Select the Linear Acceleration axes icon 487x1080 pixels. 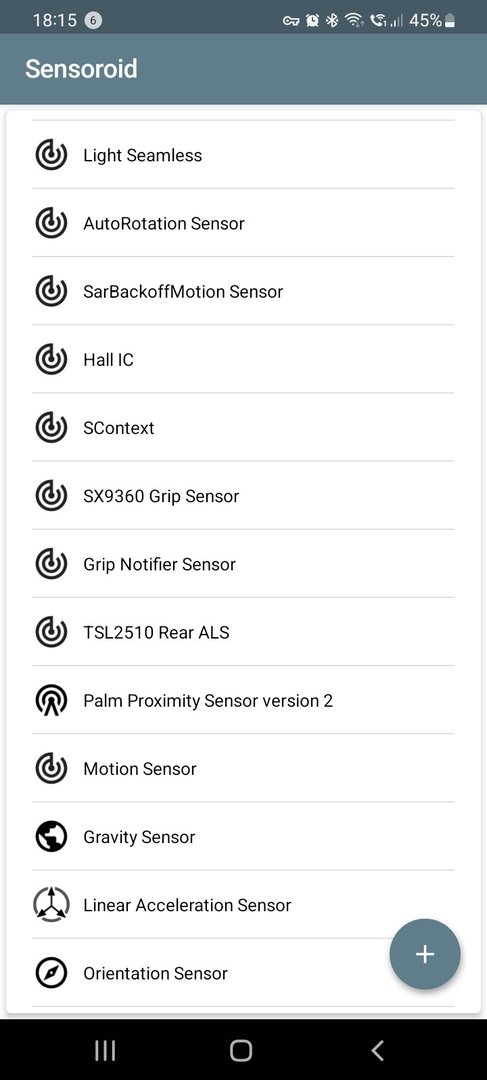pos(52,905)
